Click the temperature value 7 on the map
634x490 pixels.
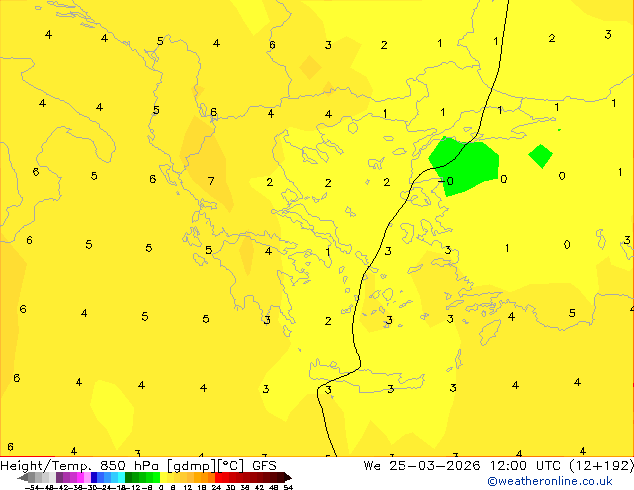(x=211, y=182)
